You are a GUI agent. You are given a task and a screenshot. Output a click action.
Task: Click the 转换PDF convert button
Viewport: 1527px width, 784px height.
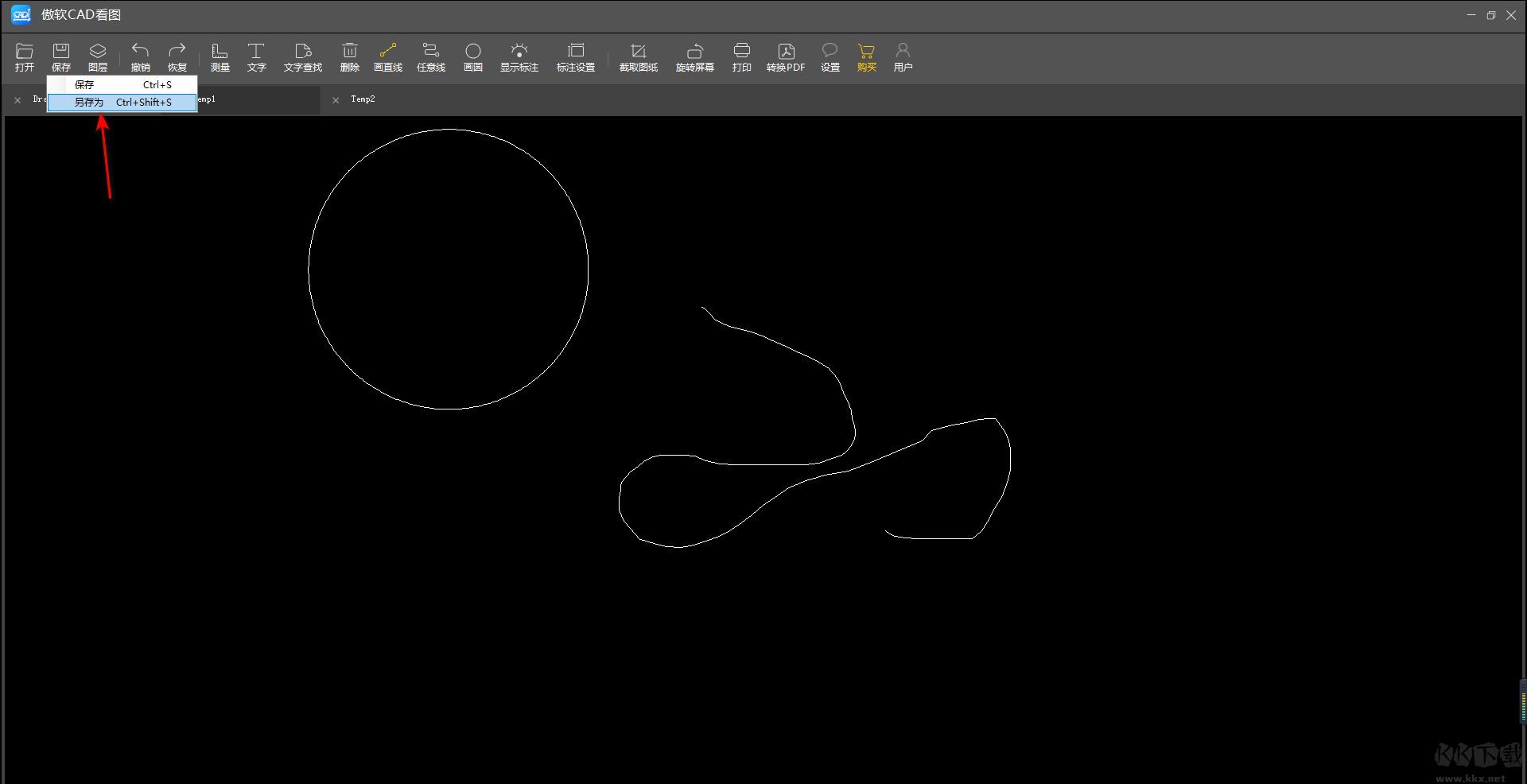coord(786,57)
